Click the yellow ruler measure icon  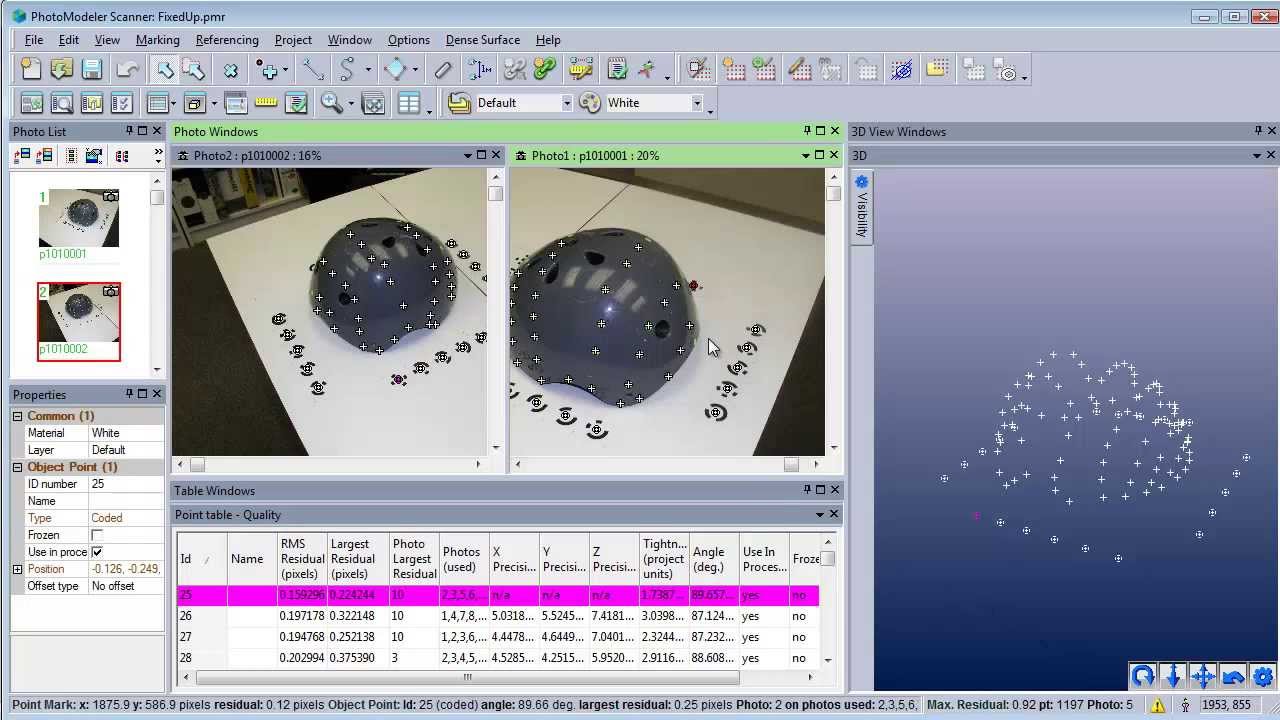tap(266, 103)
